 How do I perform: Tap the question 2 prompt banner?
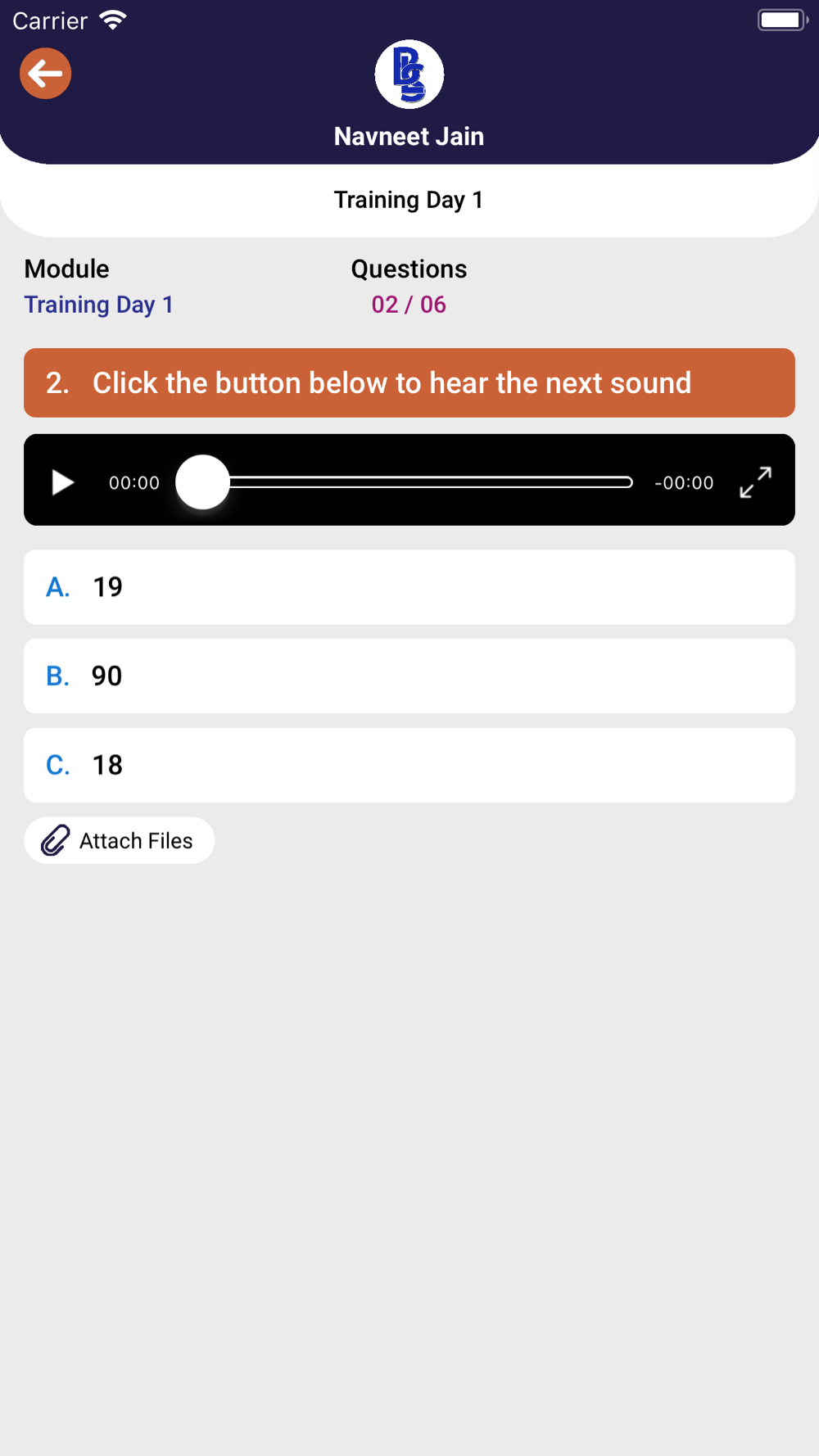click(409, 383)
